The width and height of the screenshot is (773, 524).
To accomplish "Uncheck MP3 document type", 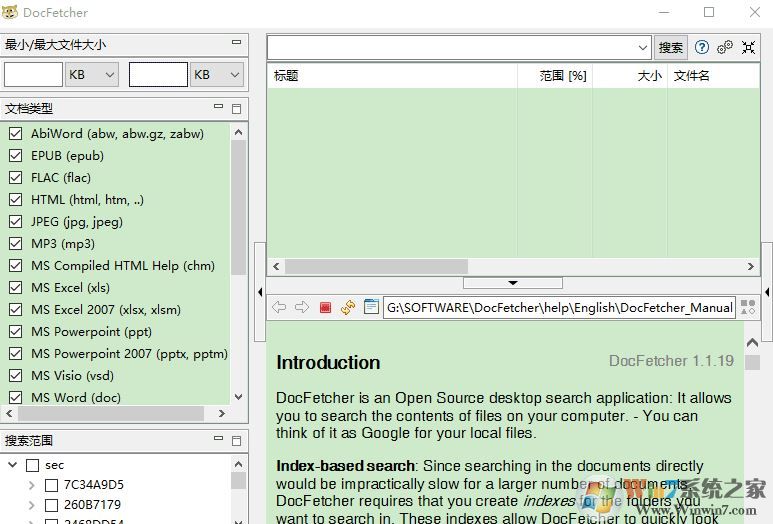I will pos(16,244).
